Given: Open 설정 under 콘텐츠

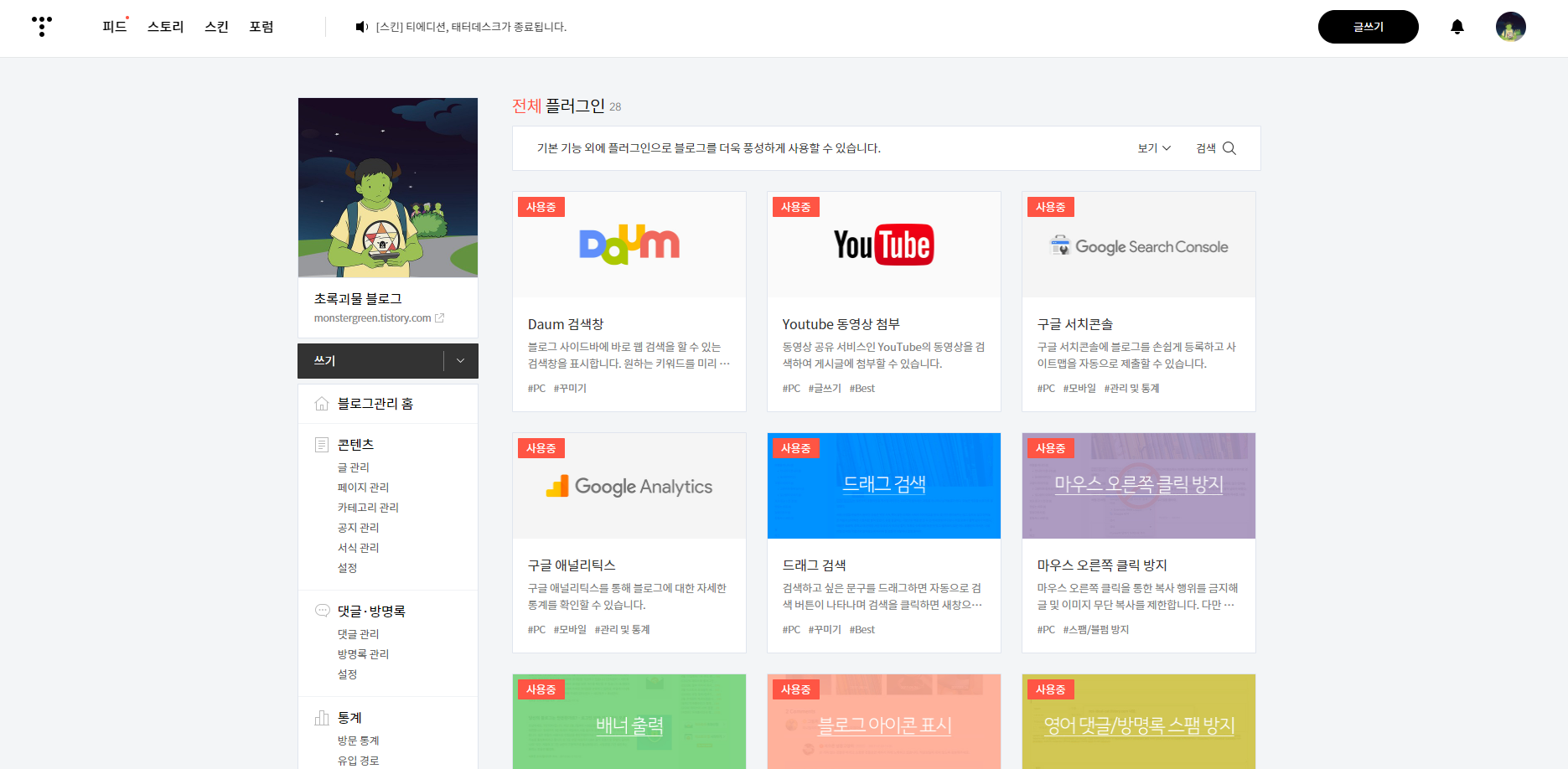Looking at the screenshot, I should [348, 568].
